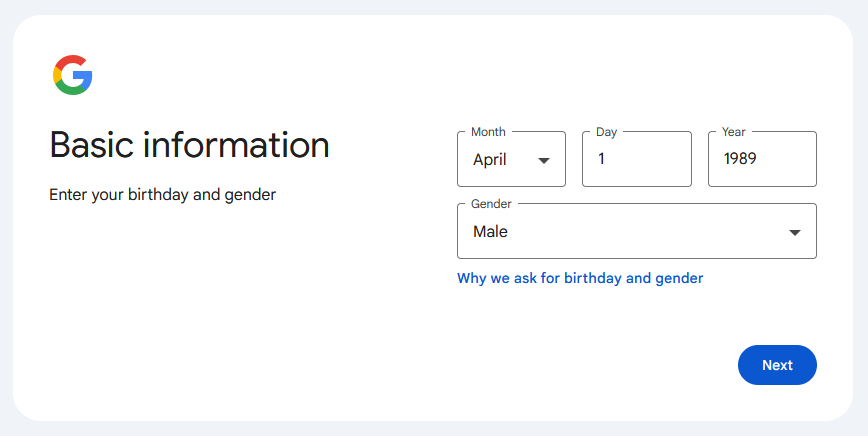Expand the Gender dropdown
The height and width of the screenshot is (436, 868).
636,232
